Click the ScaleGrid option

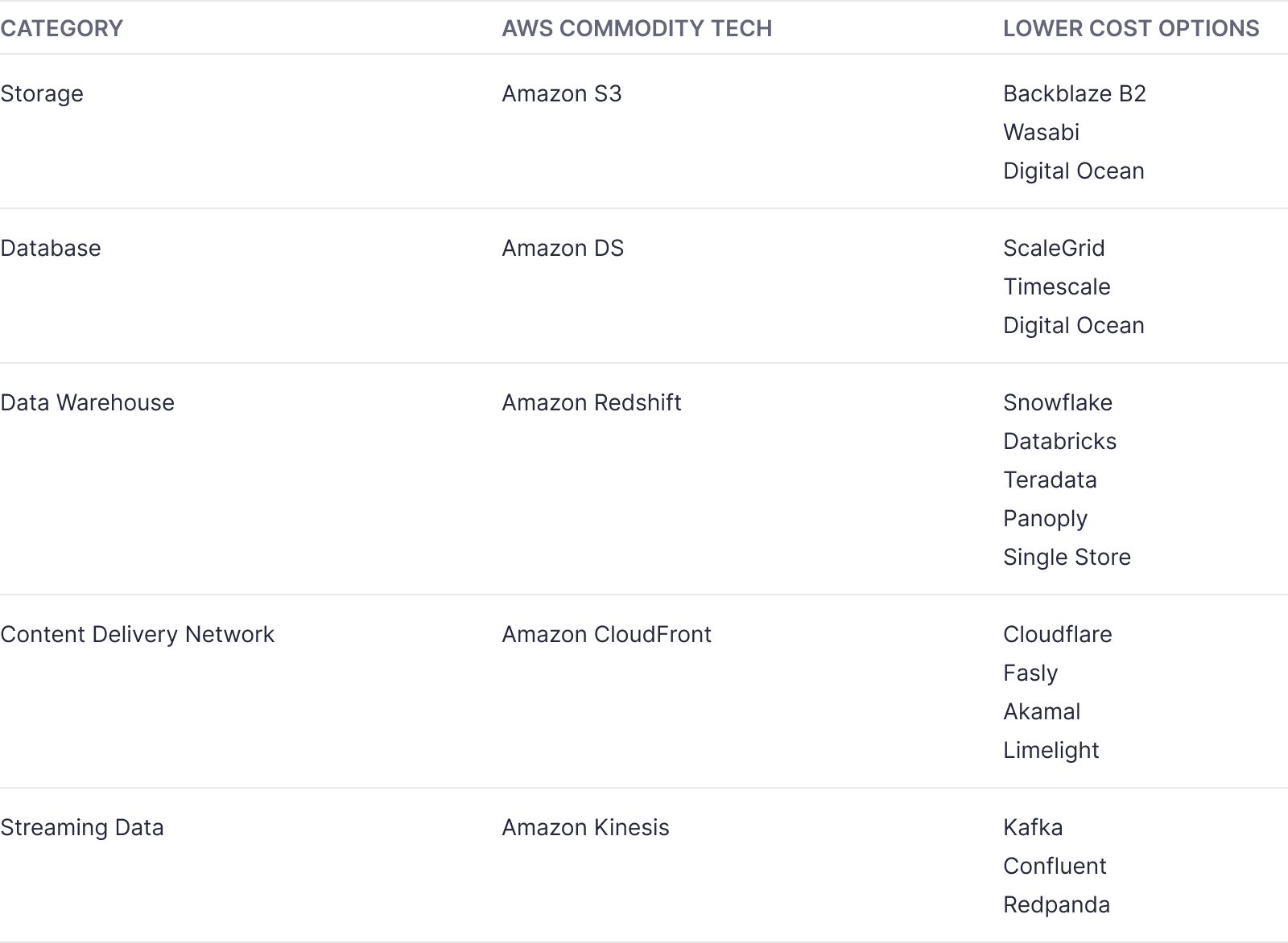(x=1054, y=248)
